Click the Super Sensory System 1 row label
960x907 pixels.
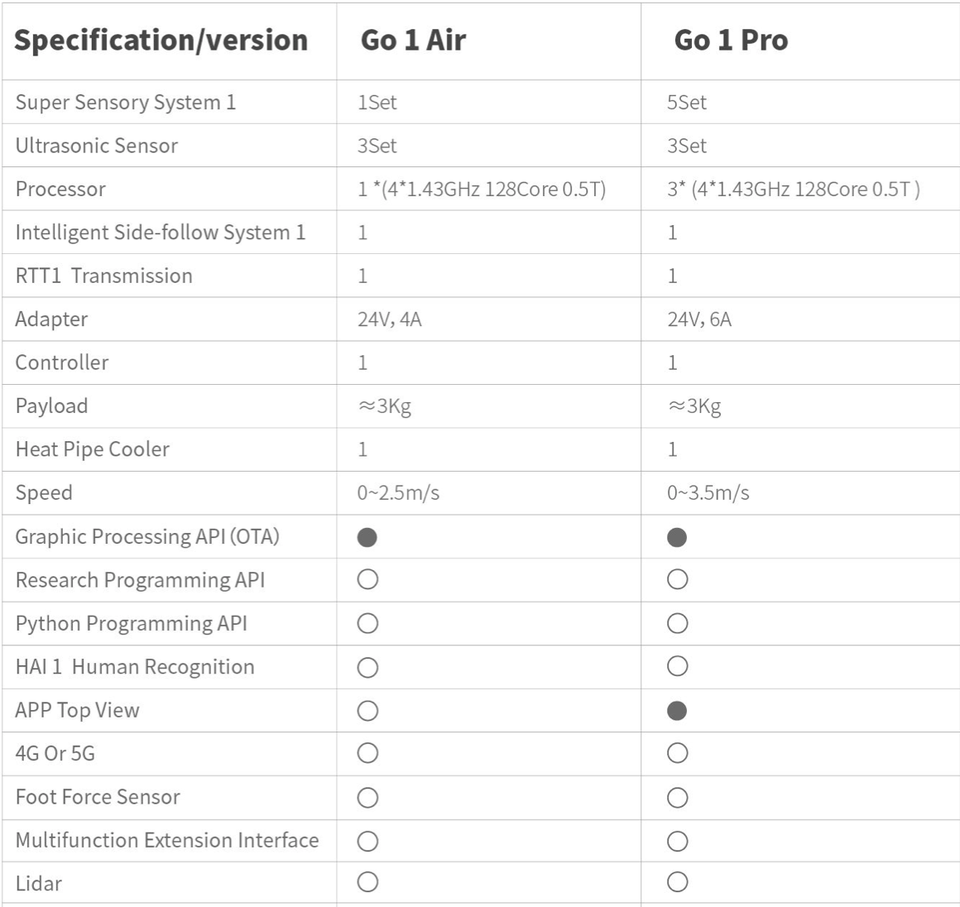pyautogui.click(x=125, y=102)
